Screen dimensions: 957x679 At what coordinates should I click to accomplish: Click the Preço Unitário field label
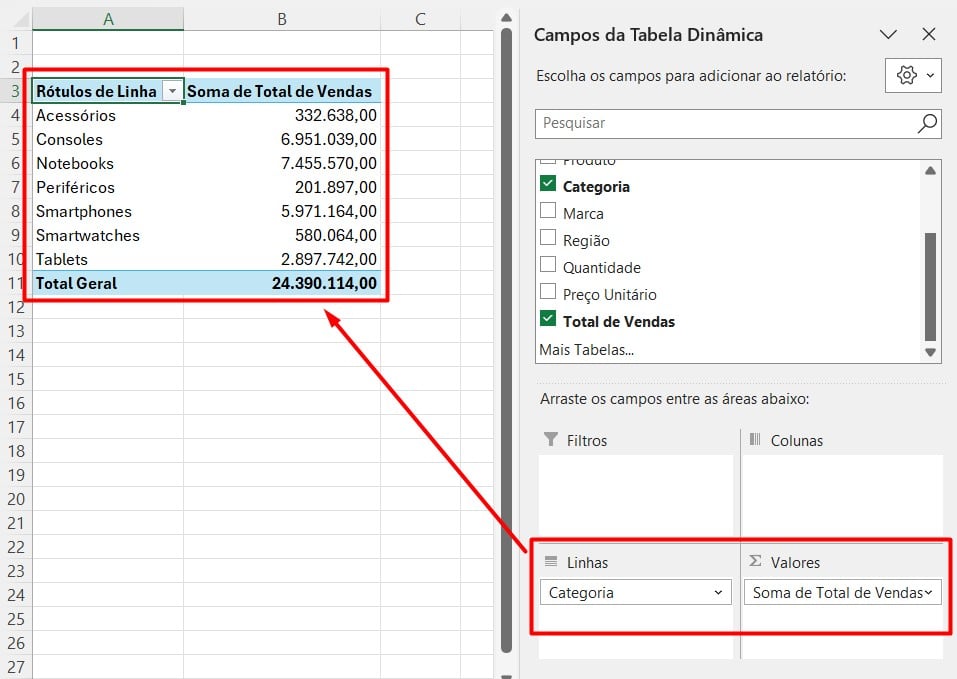coord(609,295)
